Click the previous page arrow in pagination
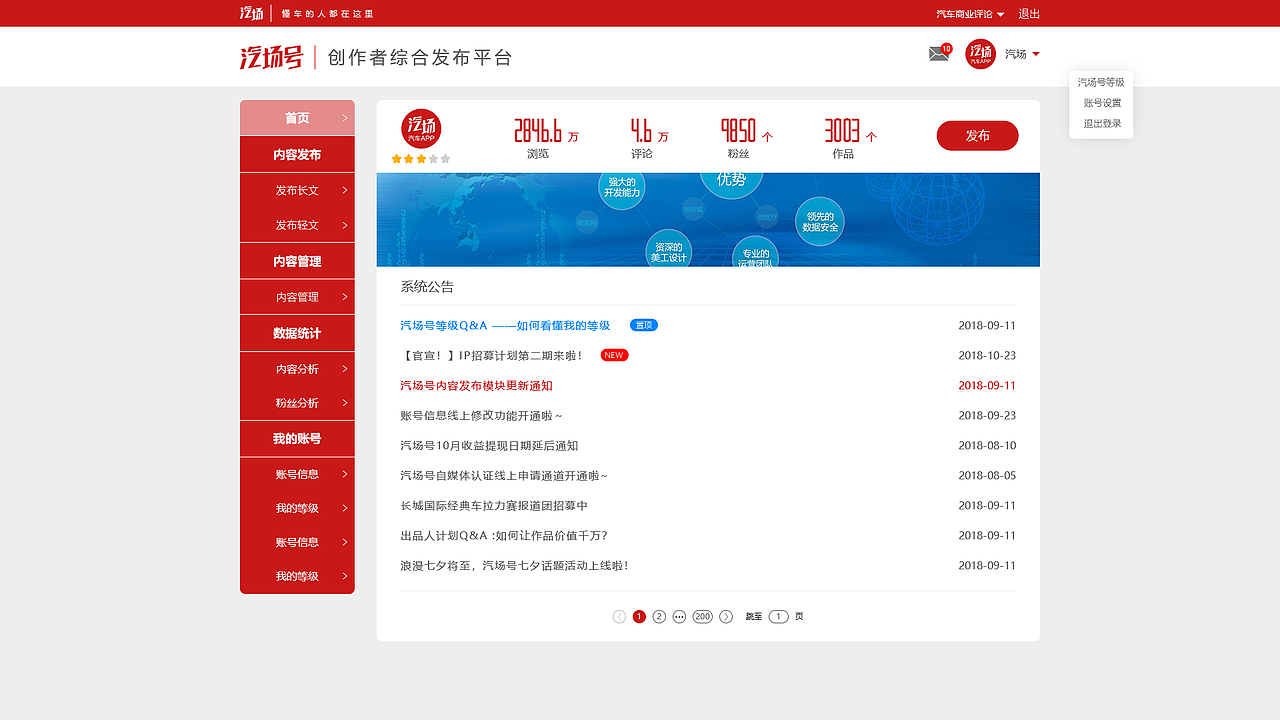The height and width of the screenshot is (720, 1280). tap(619, 616)
